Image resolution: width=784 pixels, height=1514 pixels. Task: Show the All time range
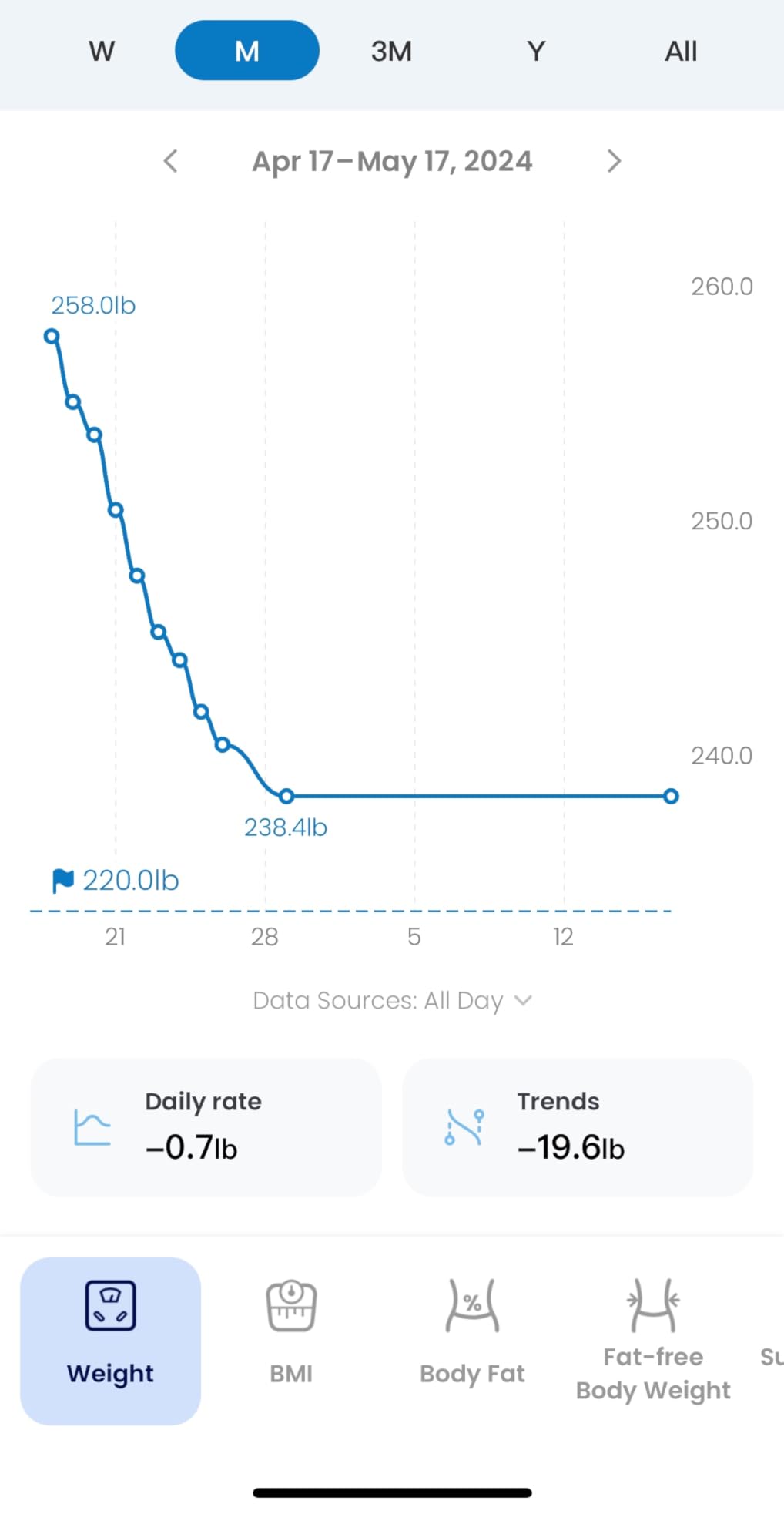click(681, 51)
